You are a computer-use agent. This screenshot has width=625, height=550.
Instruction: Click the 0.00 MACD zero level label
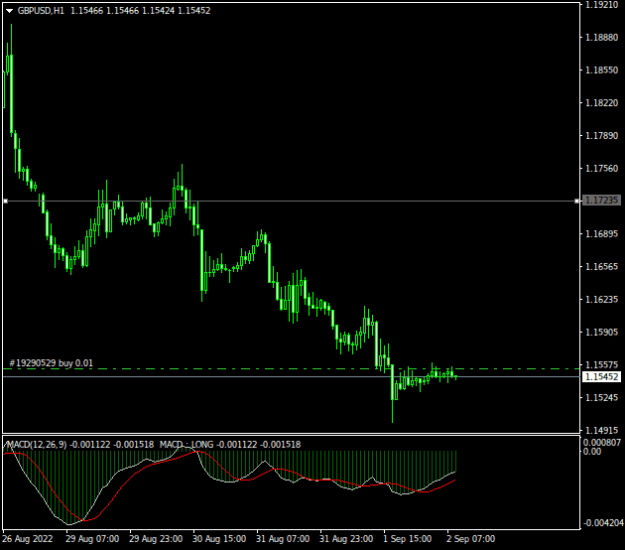click(x=592, y=452)
